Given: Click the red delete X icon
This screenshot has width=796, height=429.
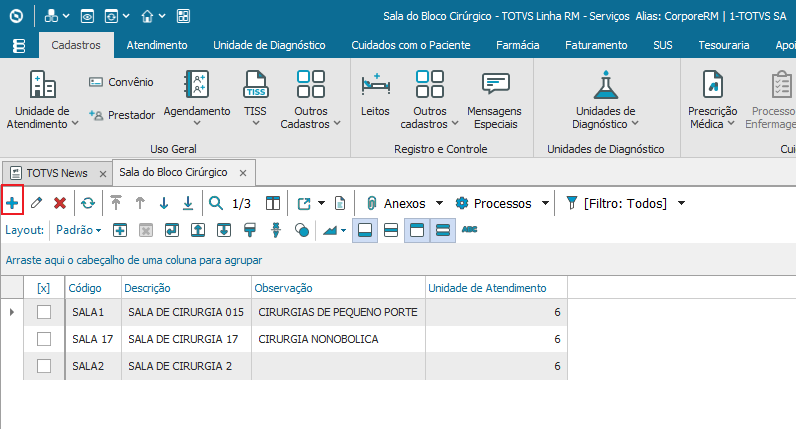Looking at the screenshot, I should [x=60, y=203].
